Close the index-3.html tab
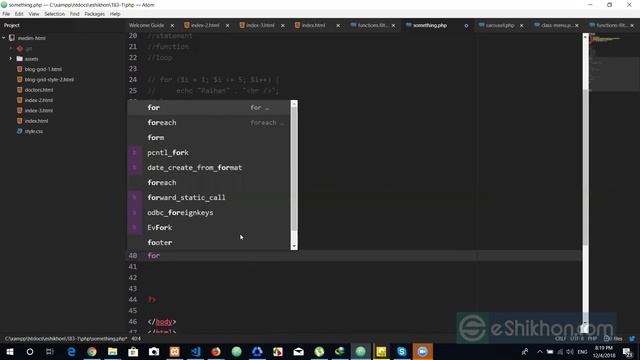Screen dimensions: 640x360 [282, 25]
